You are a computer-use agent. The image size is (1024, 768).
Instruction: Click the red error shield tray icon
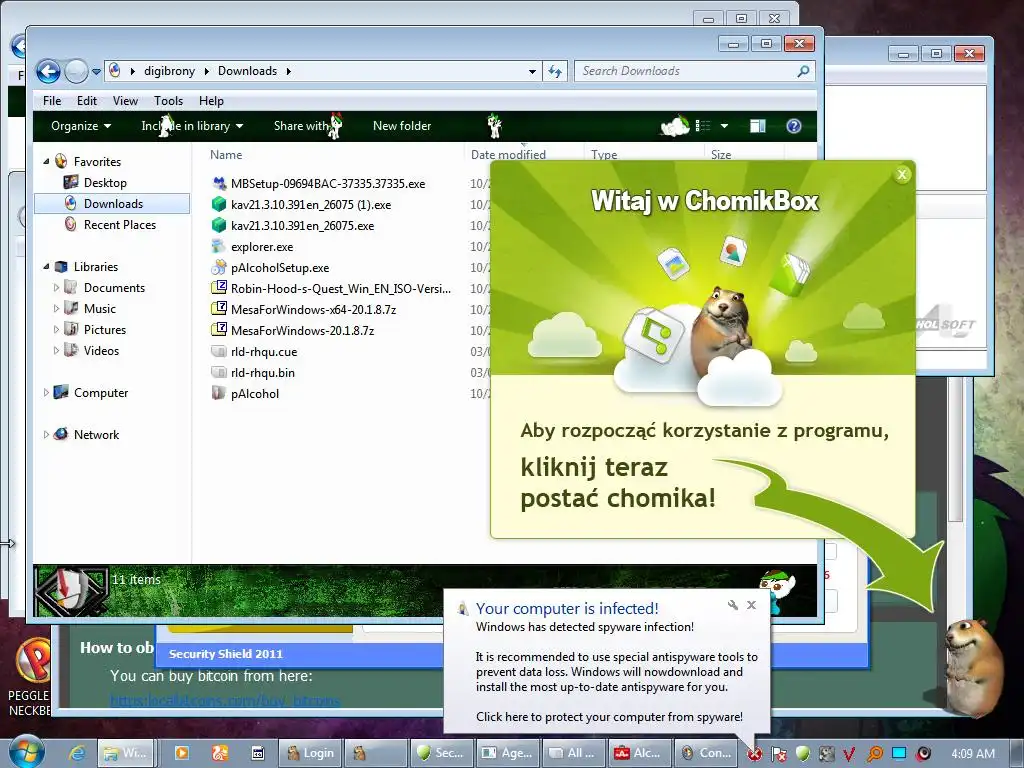click(x=754, y=754)
